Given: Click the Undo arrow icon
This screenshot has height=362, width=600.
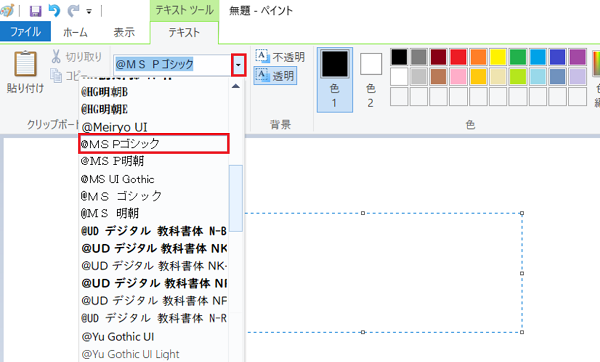Looking at the screenshot, I should (55, 11).
